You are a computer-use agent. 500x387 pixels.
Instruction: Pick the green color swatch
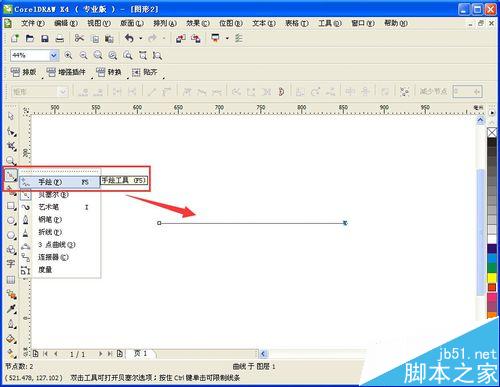pos(492,268)
